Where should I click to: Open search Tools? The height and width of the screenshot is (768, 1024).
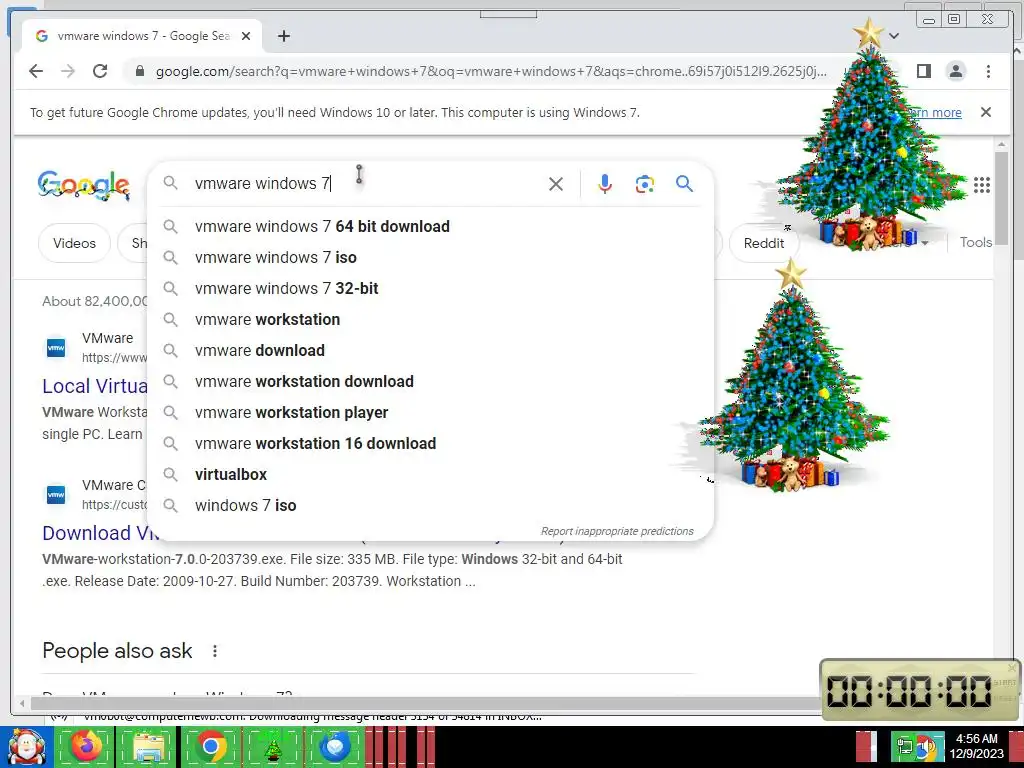point(976,242)
